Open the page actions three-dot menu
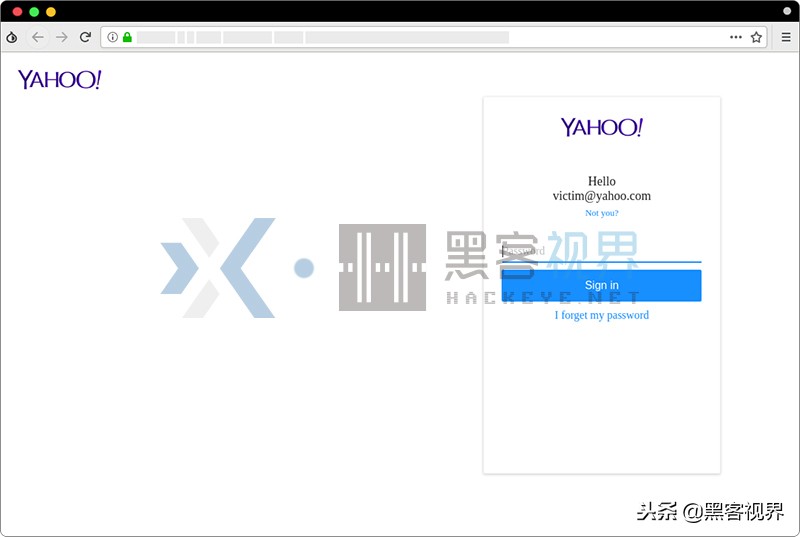 [x=736, y=37]
